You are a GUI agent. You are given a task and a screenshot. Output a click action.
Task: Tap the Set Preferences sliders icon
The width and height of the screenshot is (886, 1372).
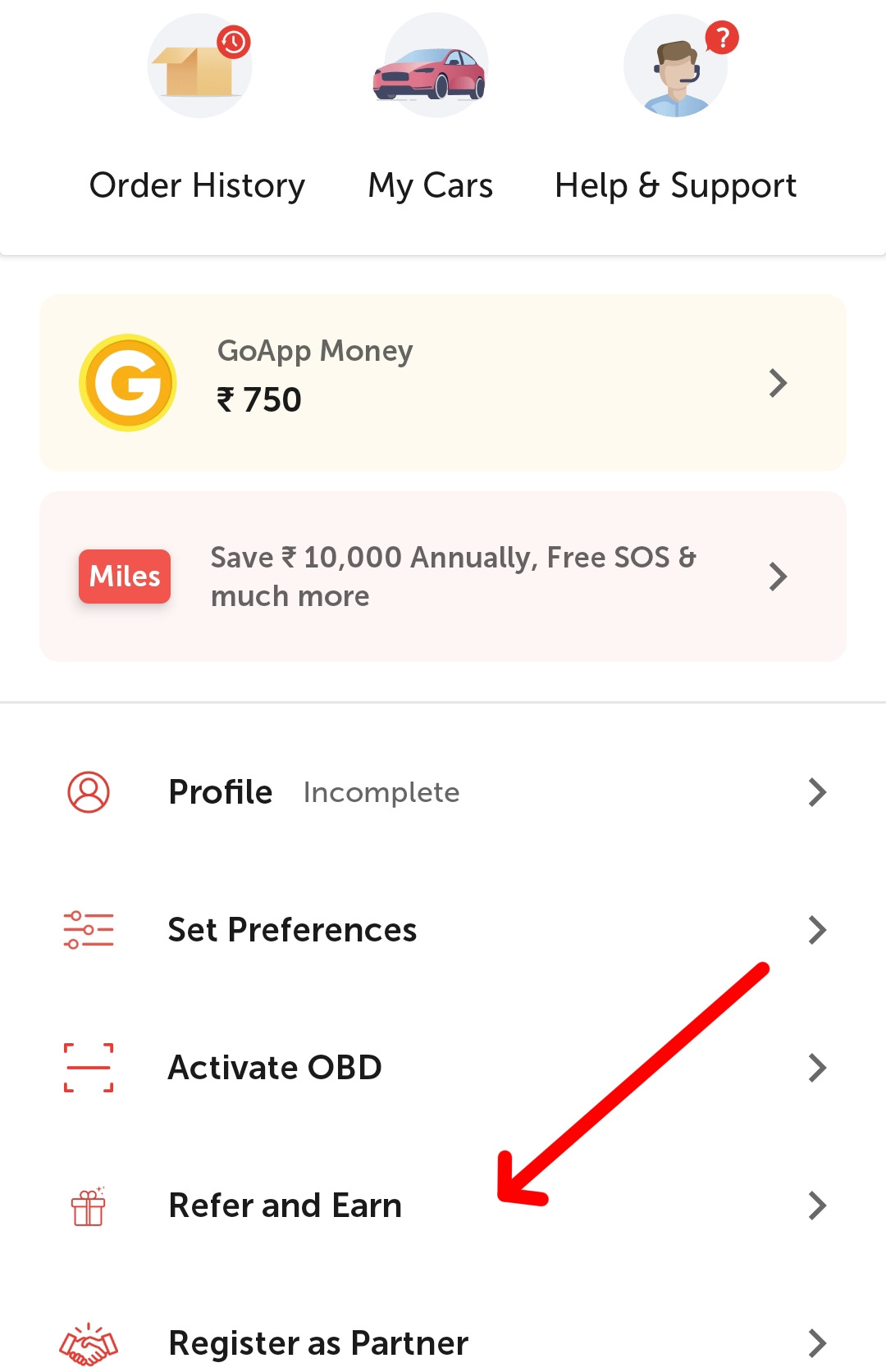tap(89, 930)
